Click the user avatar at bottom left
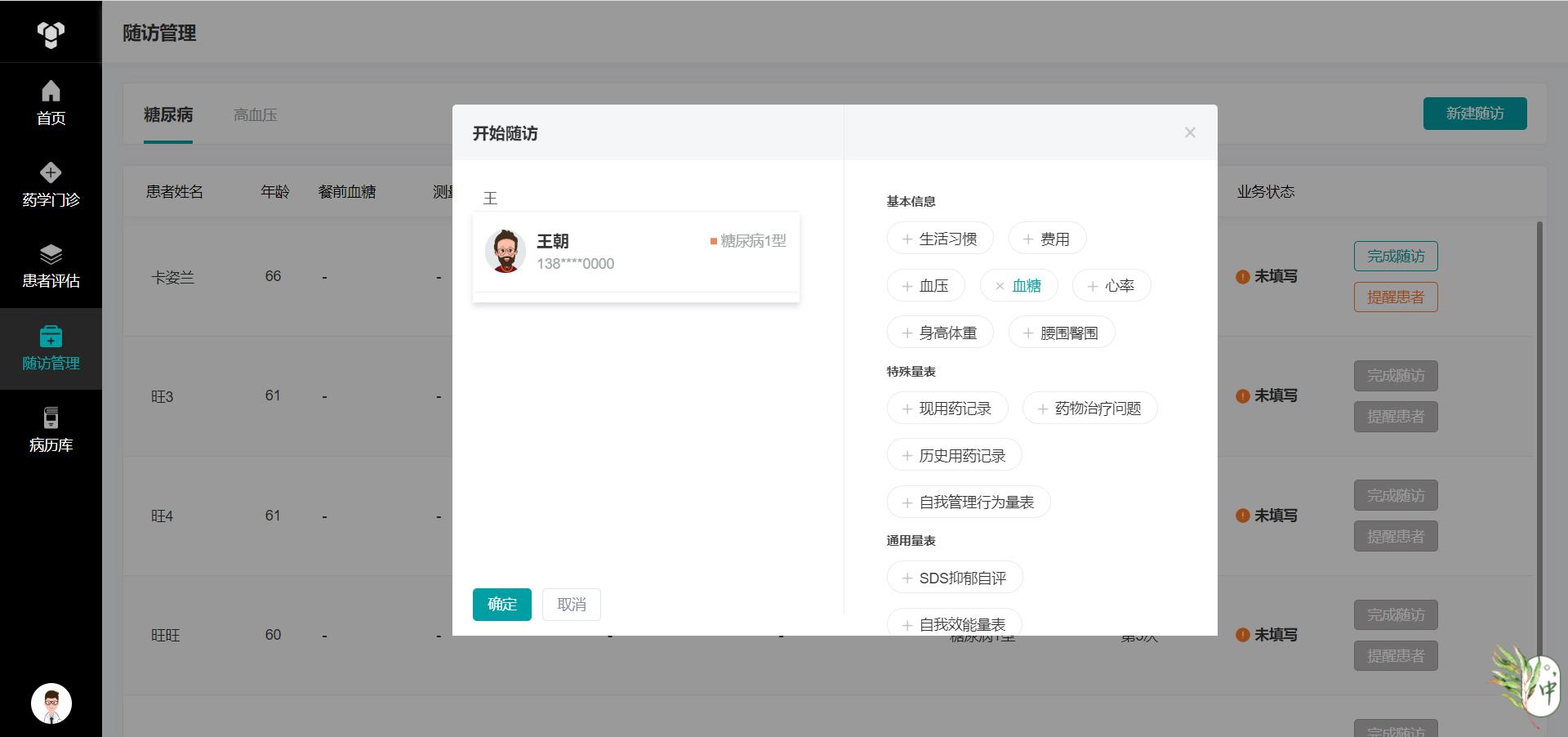The height and width of the screenshot is (737, 1568). pos(51,703)
